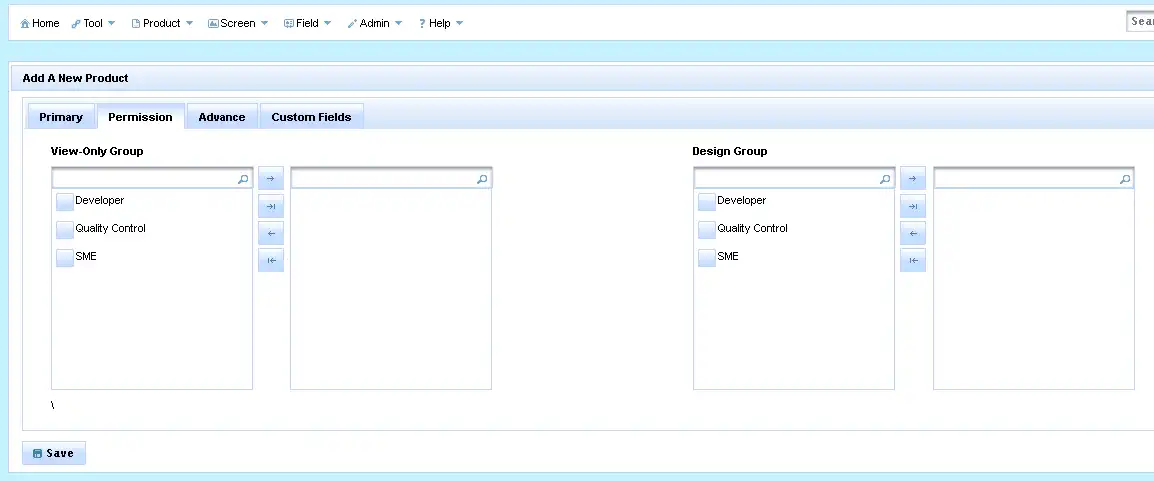Viewport: 1154px width, 481px height.
Task: Expand the Admin menu dropdown arrow
Action: point(398,24)
